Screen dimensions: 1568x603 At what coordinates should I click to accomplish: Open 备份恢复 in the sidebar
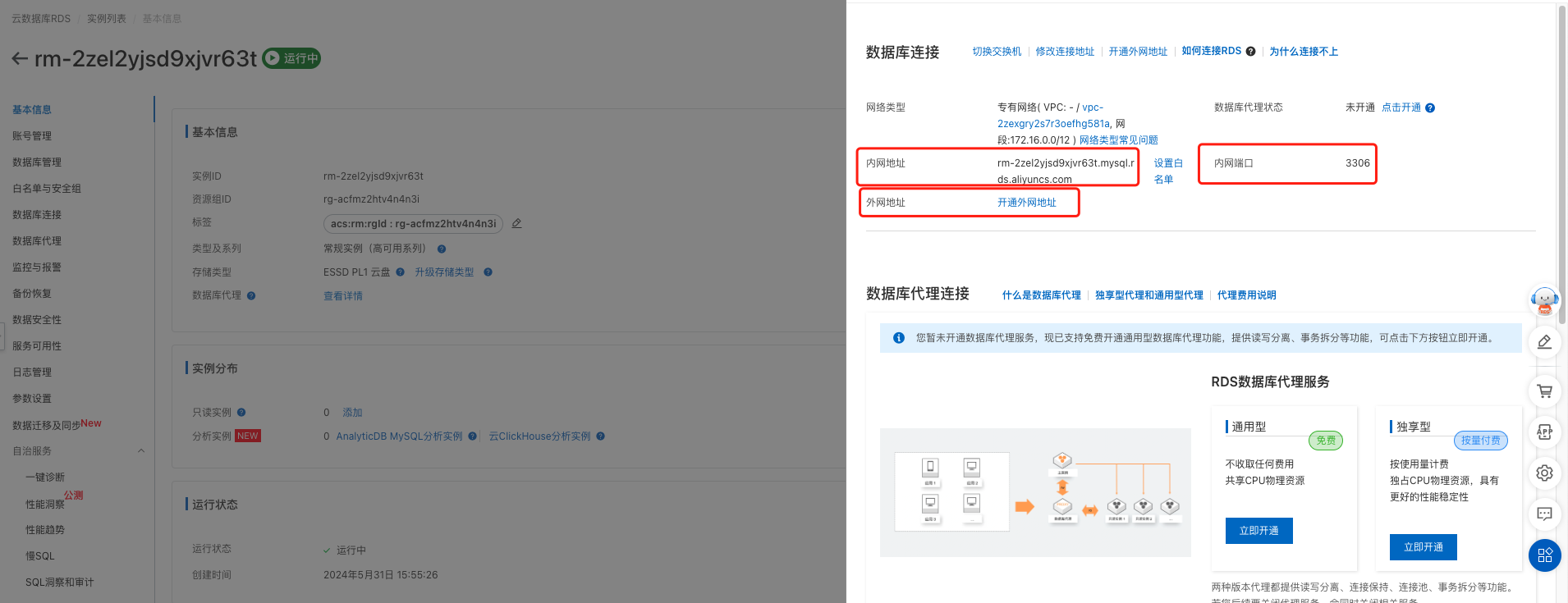32,294
